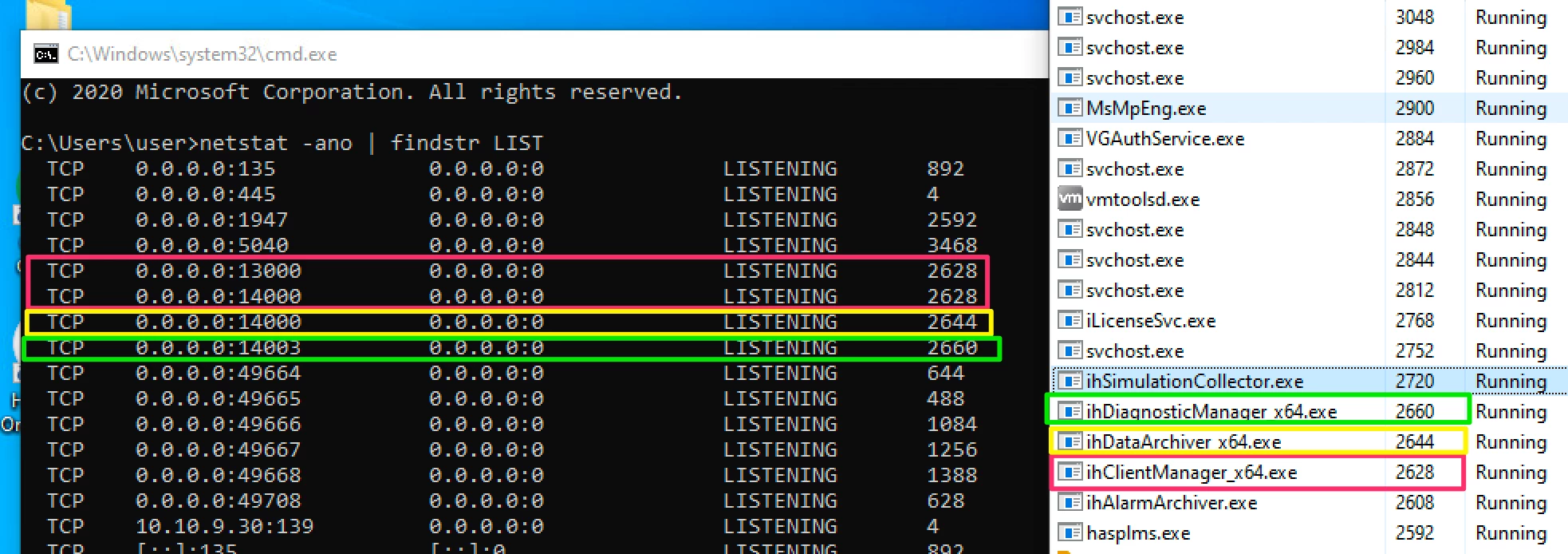Image resolution: width=1568 pixels, height=554 pixels.
Task: Click the vmtoolsd.exe VMware icon
Action: click(1070, 199)
